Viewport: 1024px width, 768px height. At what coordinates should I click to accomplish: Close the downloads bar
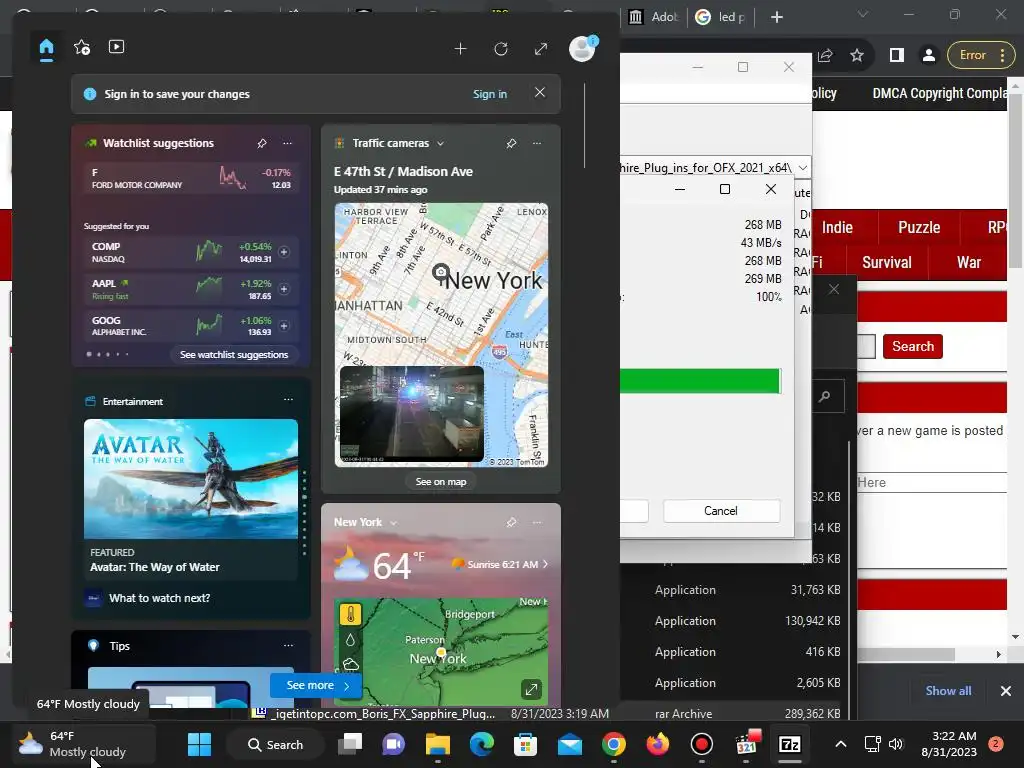1006,691
